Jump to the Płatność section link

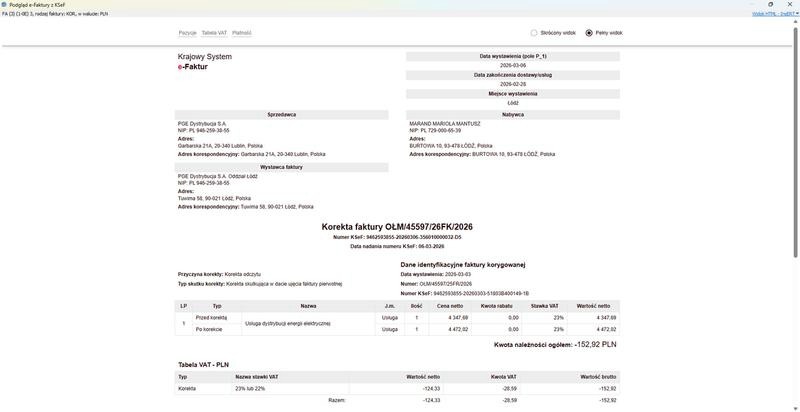click(x=242, y=33)
